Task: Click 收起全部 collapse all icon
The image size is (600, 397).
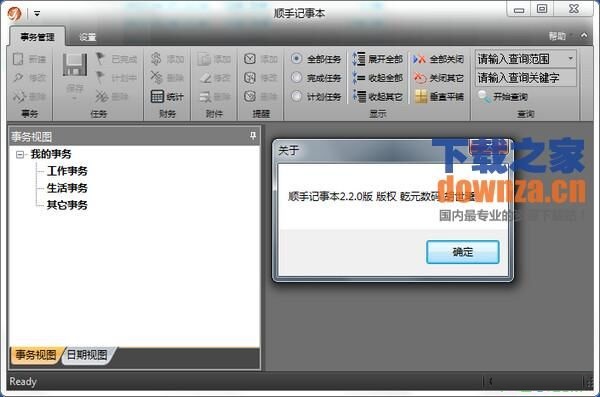Action: click(x=359, y=78)
